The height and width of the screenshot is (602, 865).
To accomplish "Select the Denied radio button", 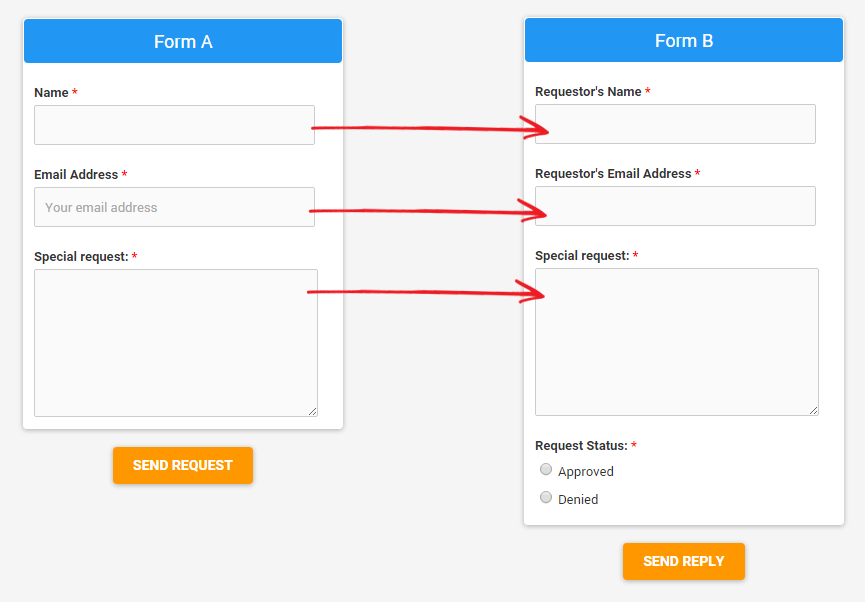I will click(546, 497).
